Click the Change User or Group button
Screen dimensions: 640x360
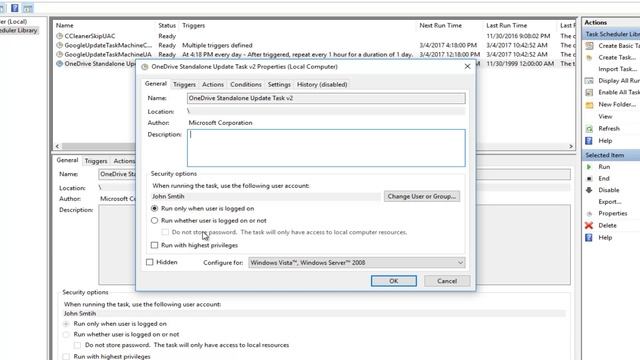point(422,196)
